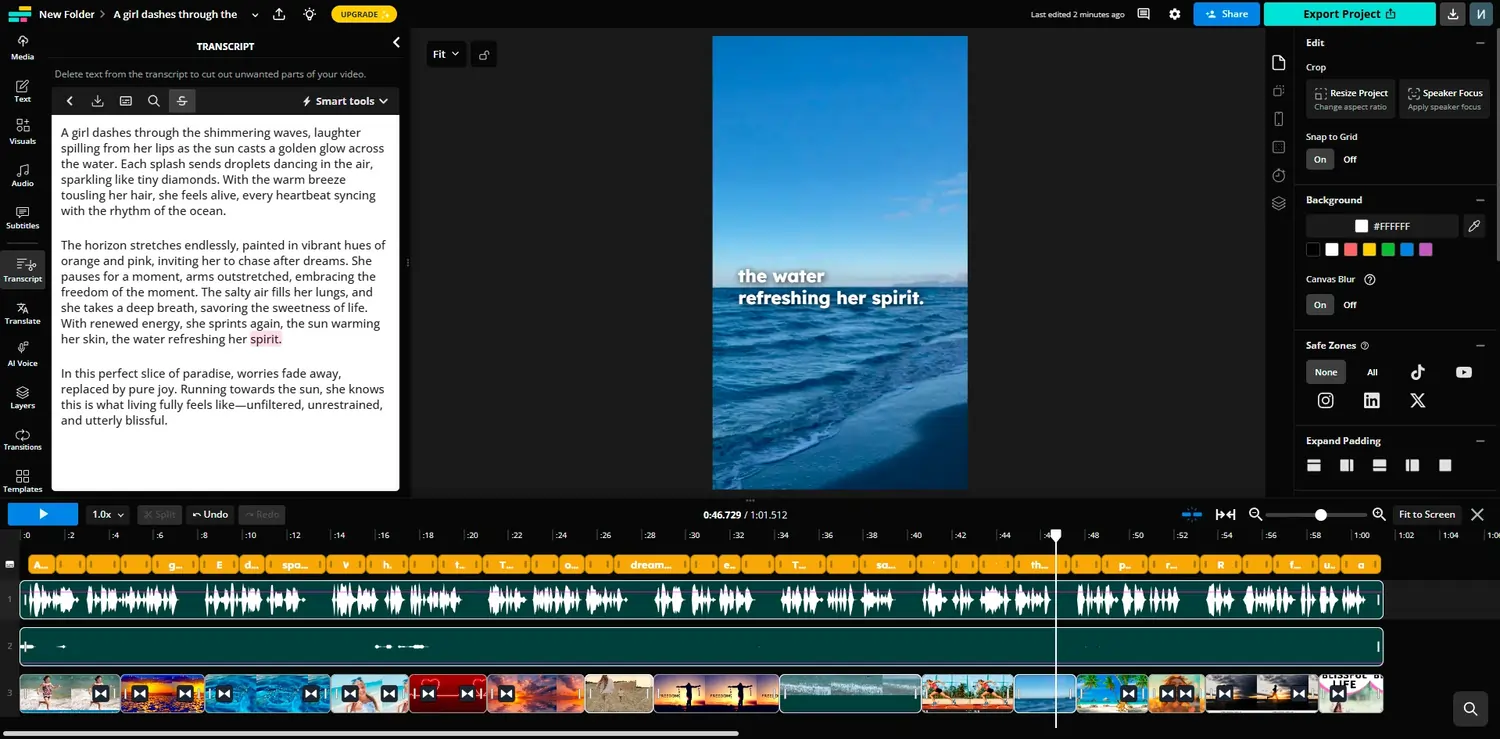Screen dimensions: 1500x739
Task: Open the settings gear icon
Action: pos(1174,14)
